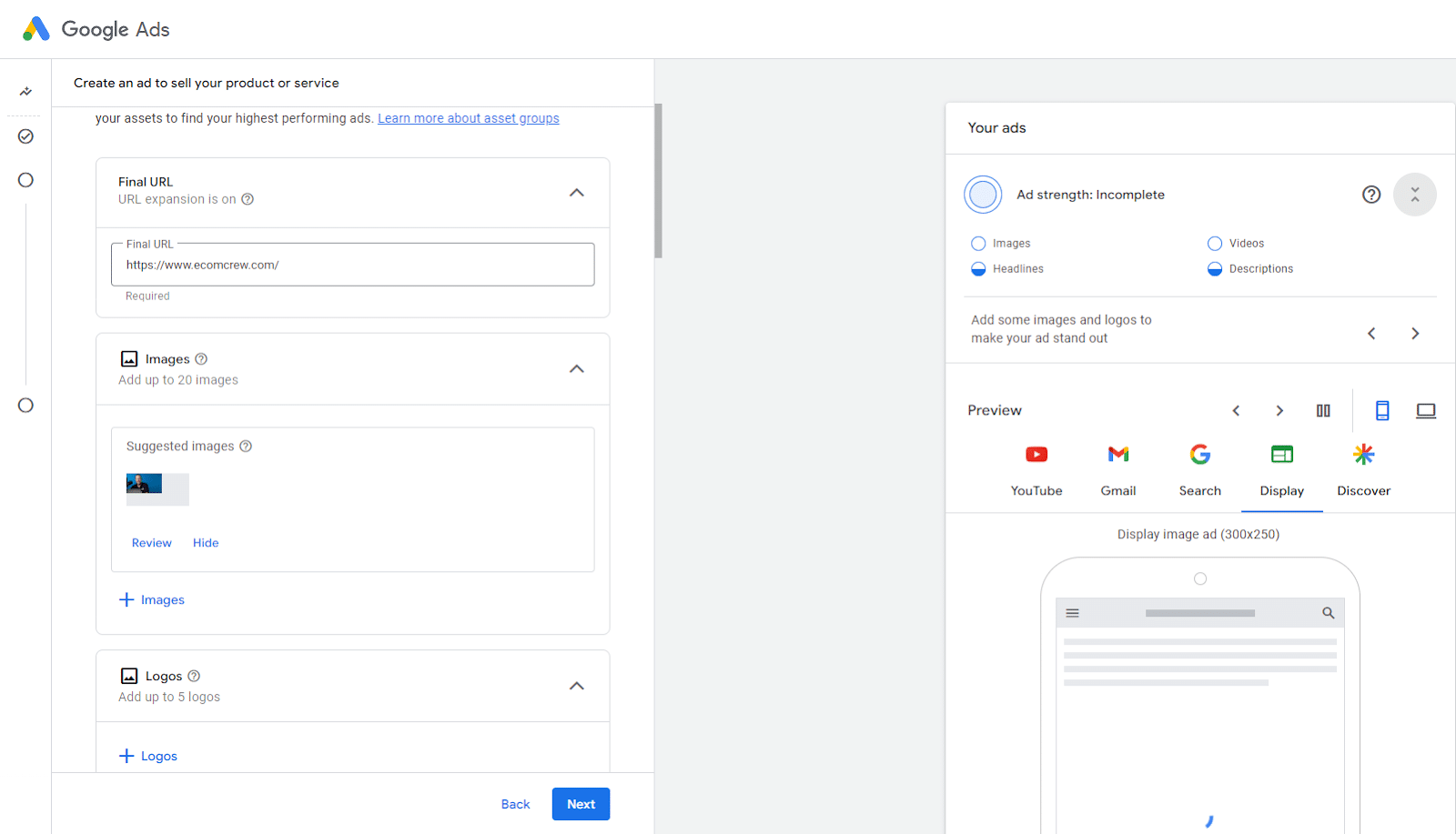Go to next ad preview
The image size is (1456, 834).
[1279, 411]
